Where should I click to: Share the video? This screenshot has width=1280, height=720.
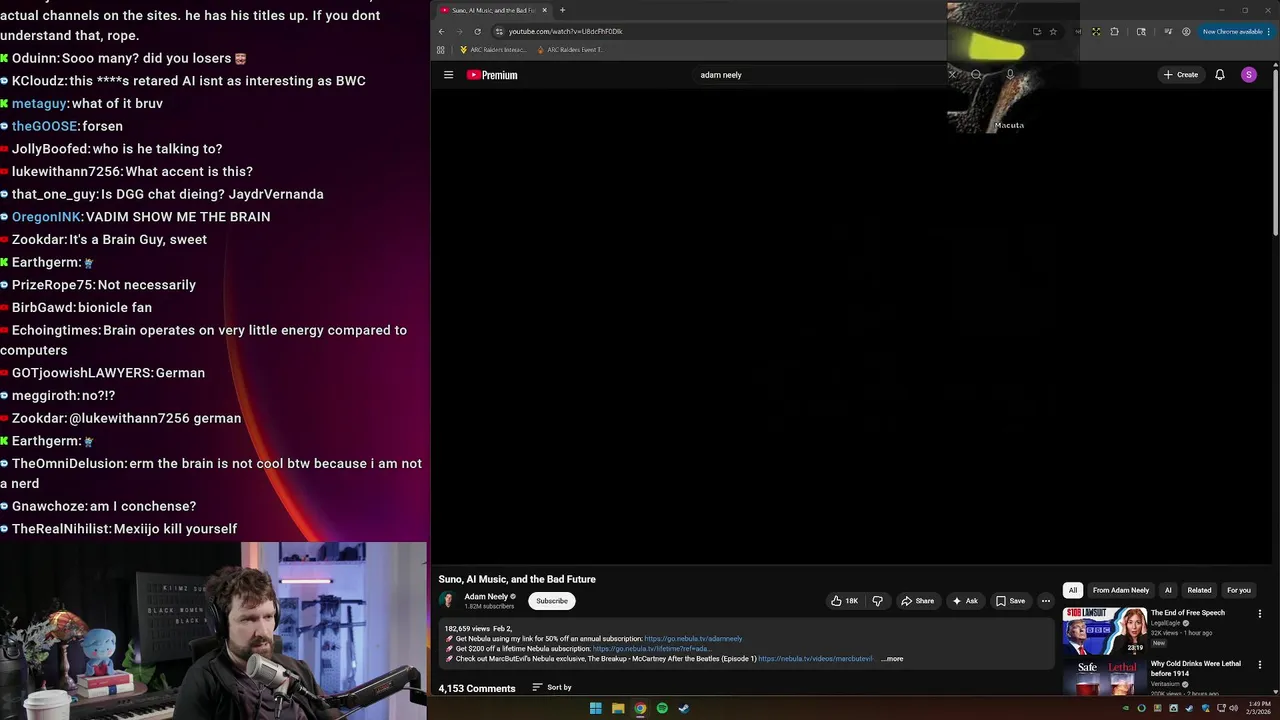(x=917, y=601)
